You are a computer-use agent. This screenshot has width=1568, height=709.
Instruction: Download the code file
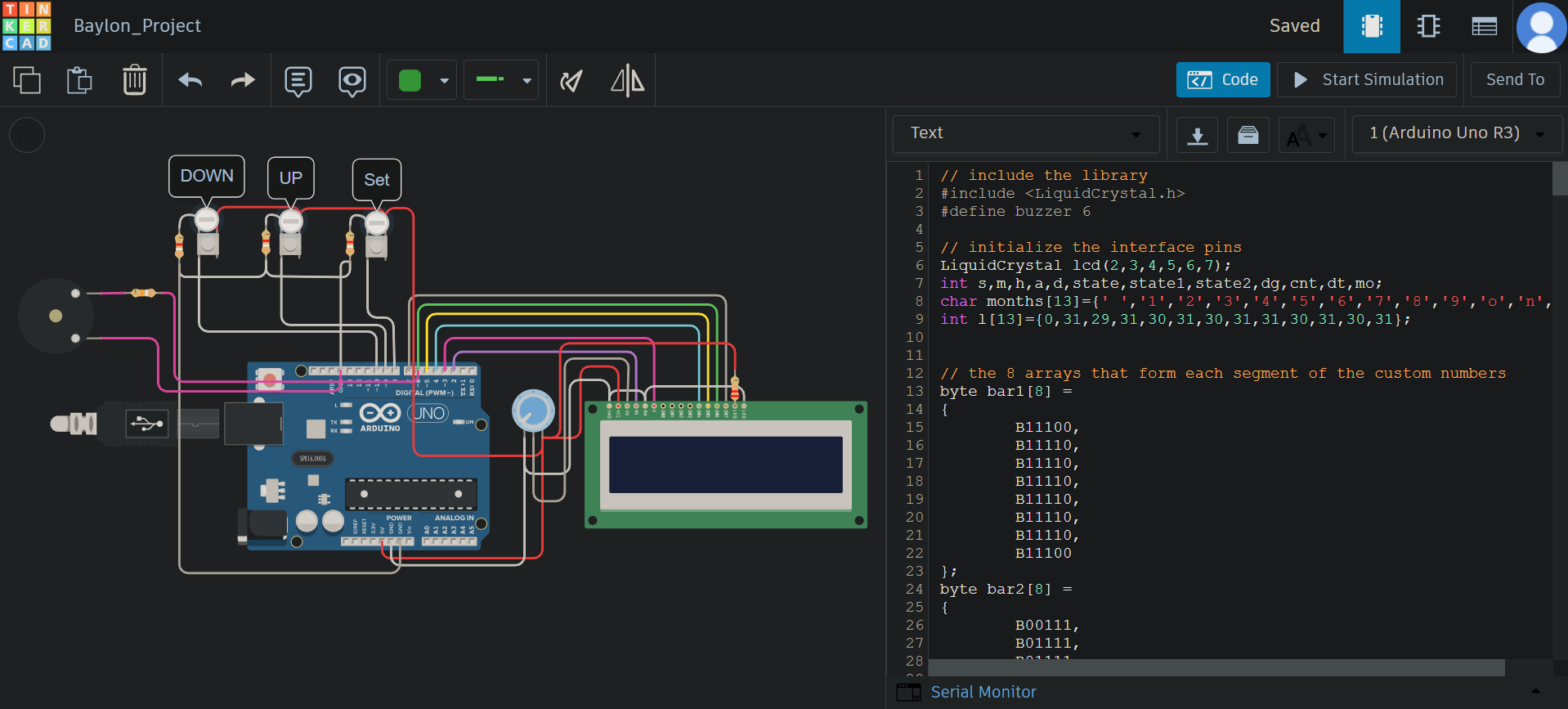(1197, 135)
